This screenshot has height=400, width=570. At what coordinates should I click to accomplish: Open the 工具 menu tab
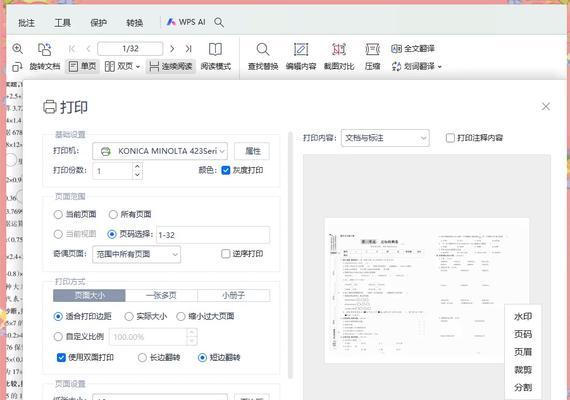(x=63, y=23)
